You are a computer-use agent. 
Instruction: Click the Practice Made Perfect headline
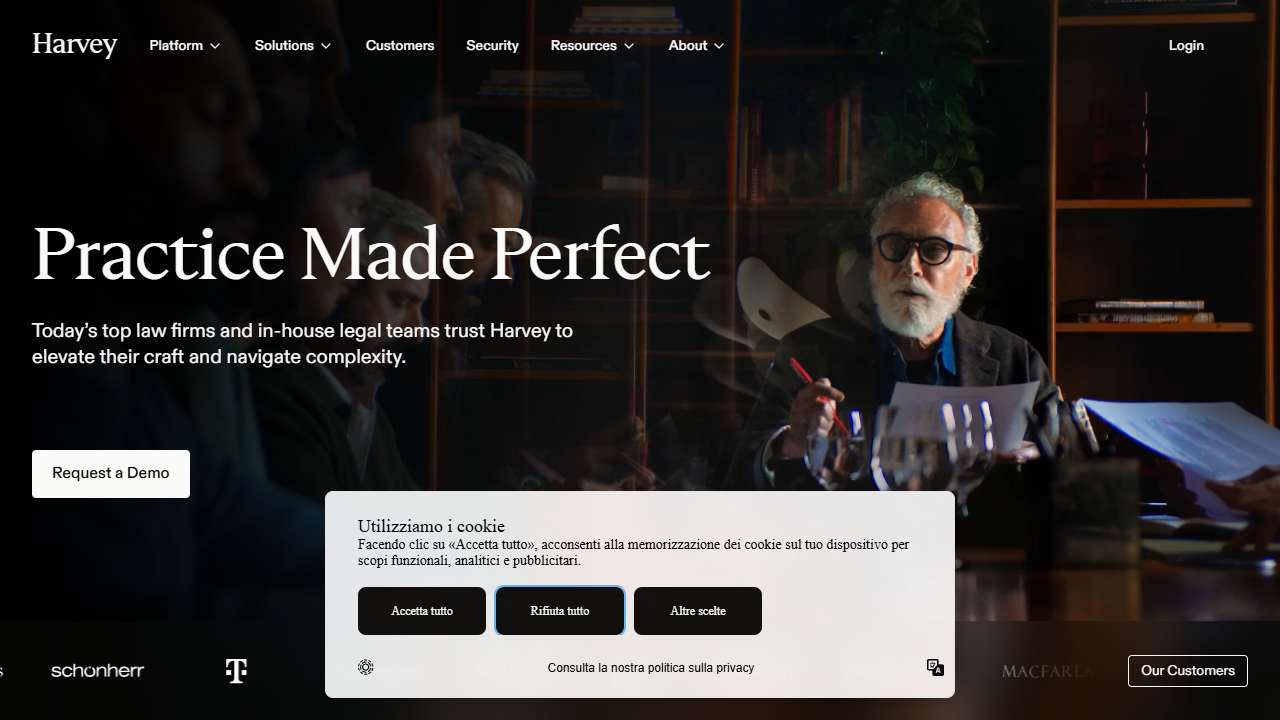tap(371, 255)
